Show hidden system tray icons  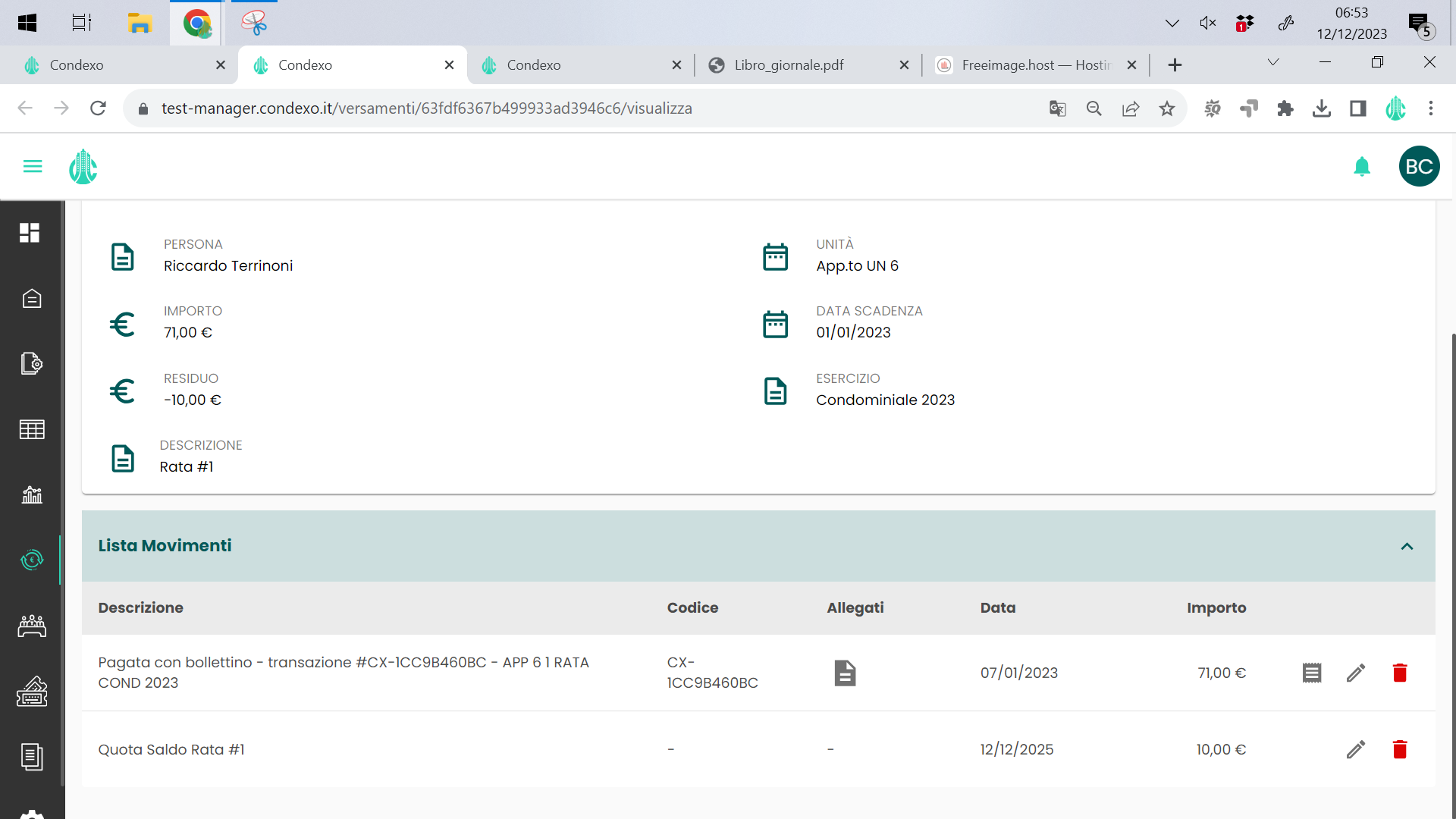pyautogui.click(x=1172, y=23)
